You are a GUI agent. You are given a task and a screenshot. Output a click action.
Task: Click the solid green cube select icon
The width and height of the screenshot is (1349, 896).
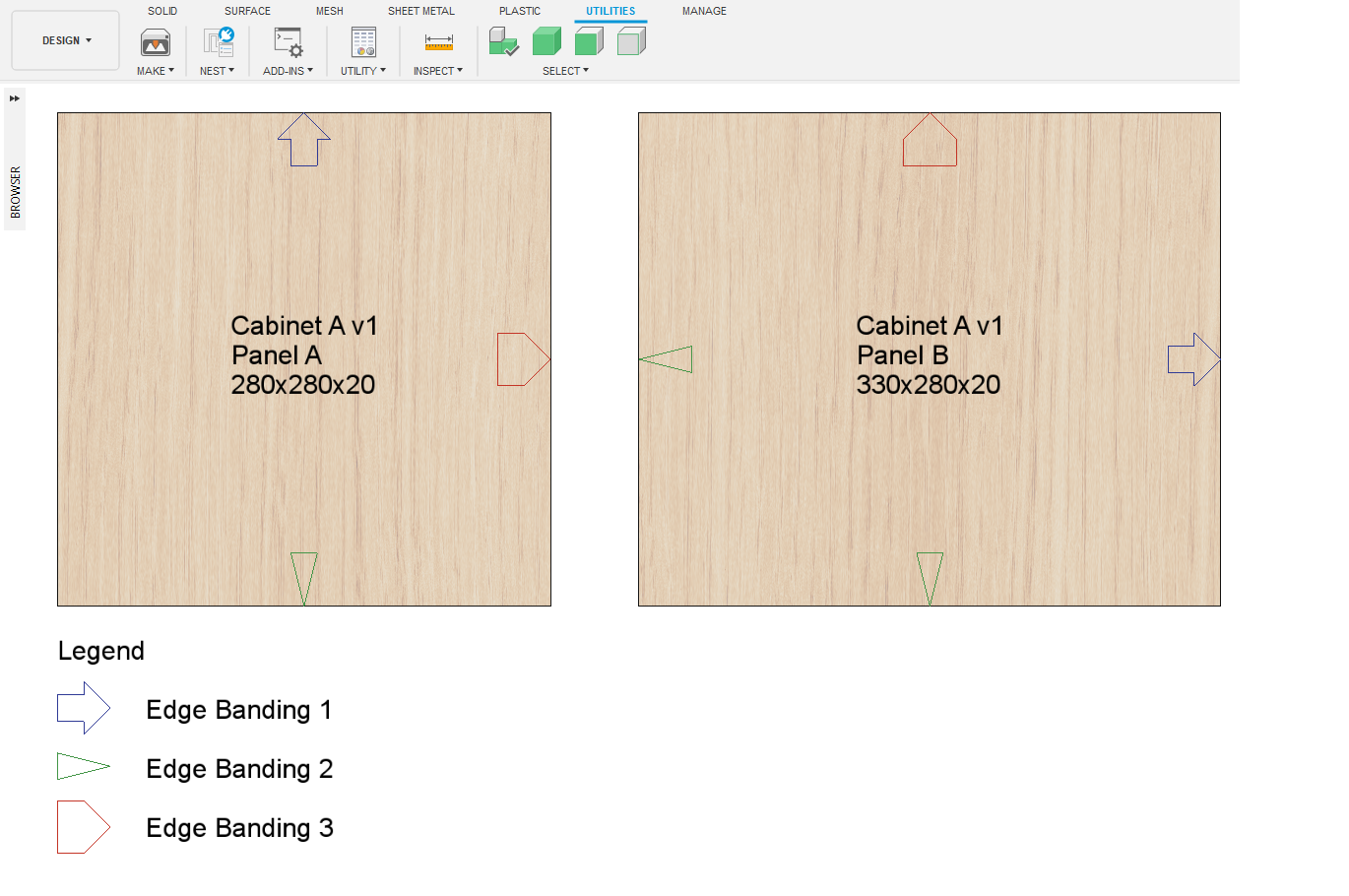point(546,42)
